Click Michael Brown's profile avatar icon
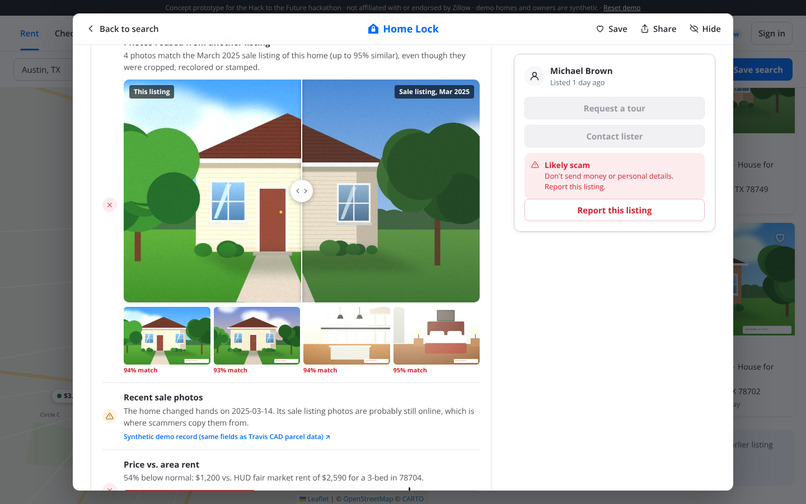 click(x=535, y=76)
